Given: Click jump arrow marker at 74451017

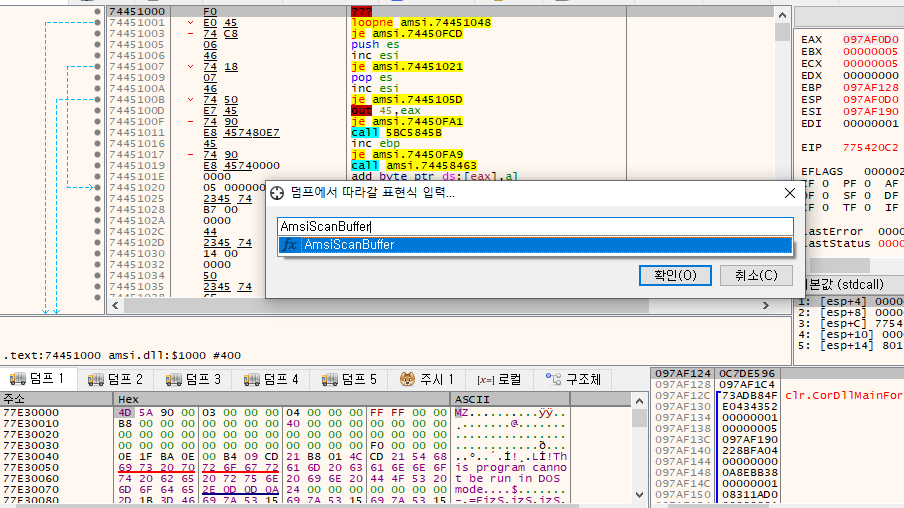Looking at the screenshot, I should 190,154.
